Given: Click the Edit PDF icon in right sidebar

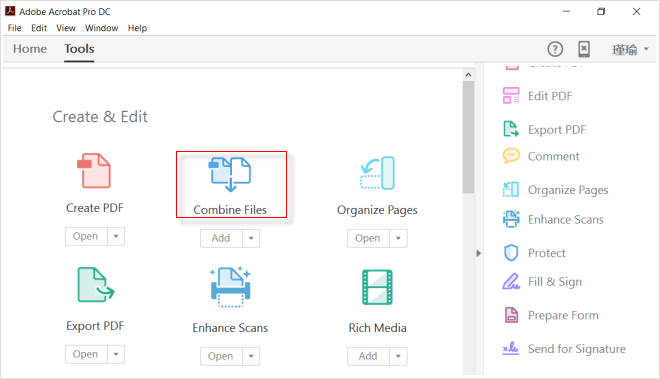Looking at the screenshot, I should tap(511, 96).
